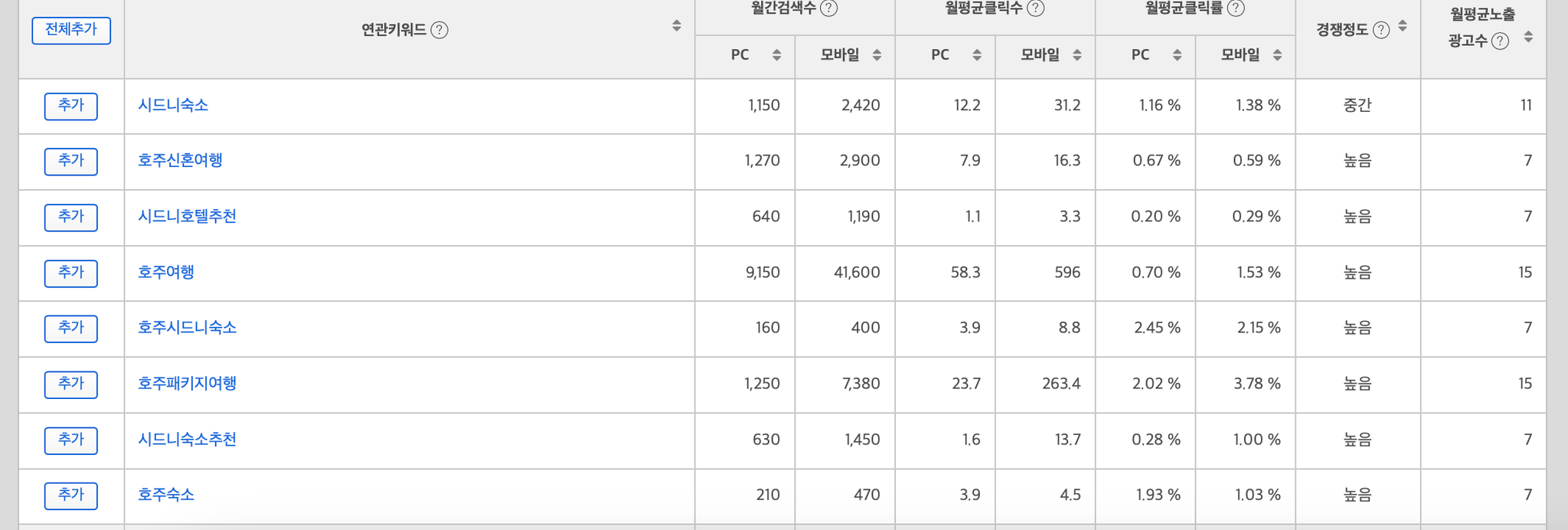Sort by 연관키워드 column arrows
This screenshot has height=530, width=1568.
(677, 26)
